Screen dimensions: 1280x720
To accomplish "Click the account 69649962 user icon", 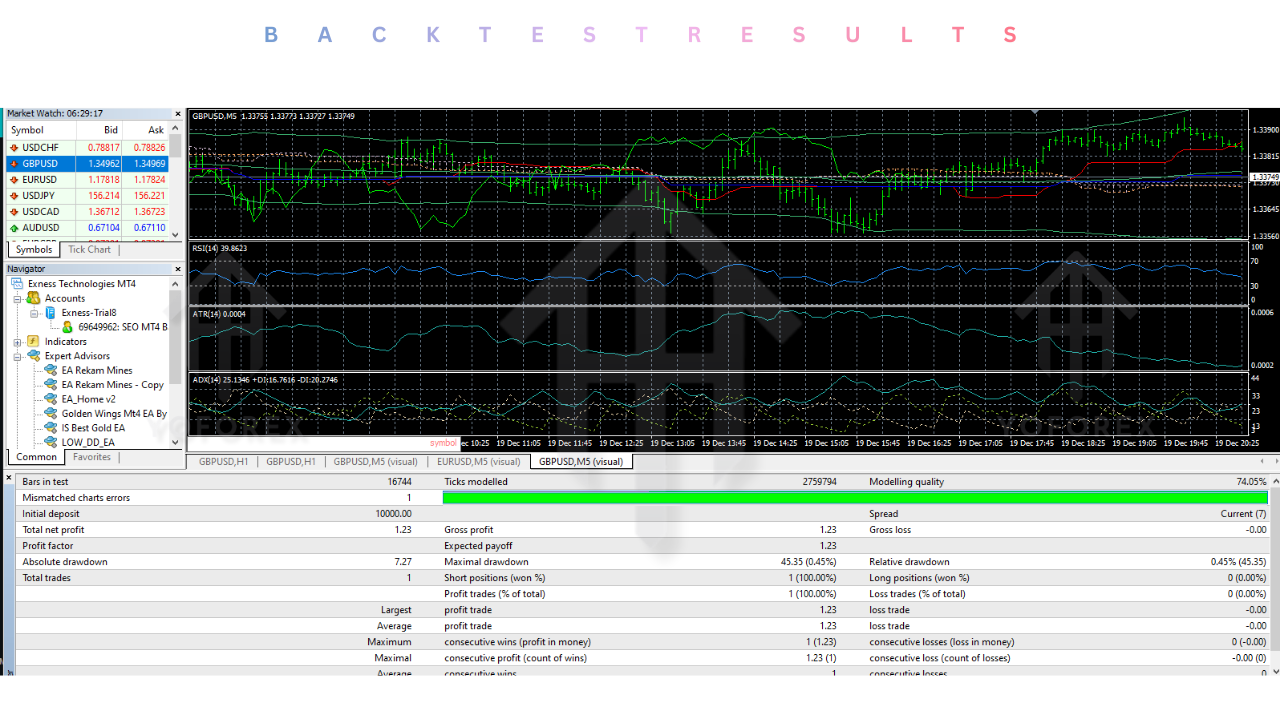I will (68, 327).
